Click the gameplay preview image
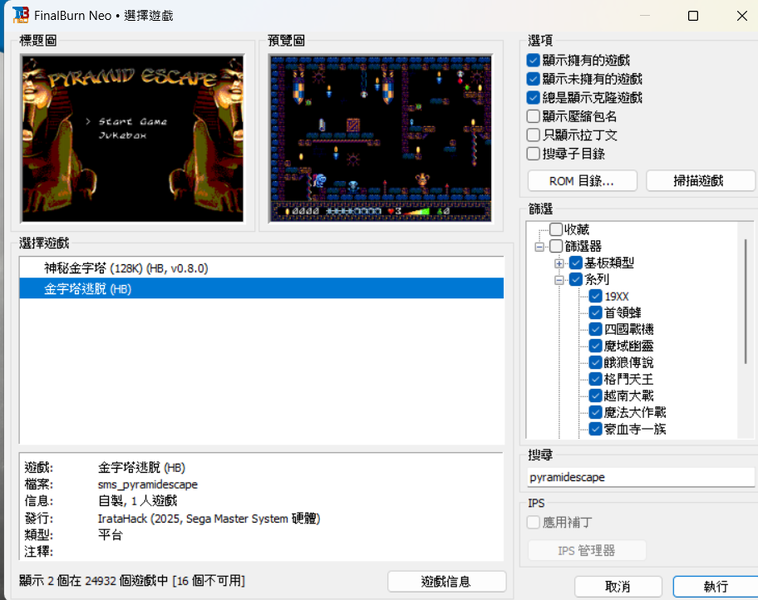Image resolution: width=758 pixels, height=600 pixels. pos(381,139)
